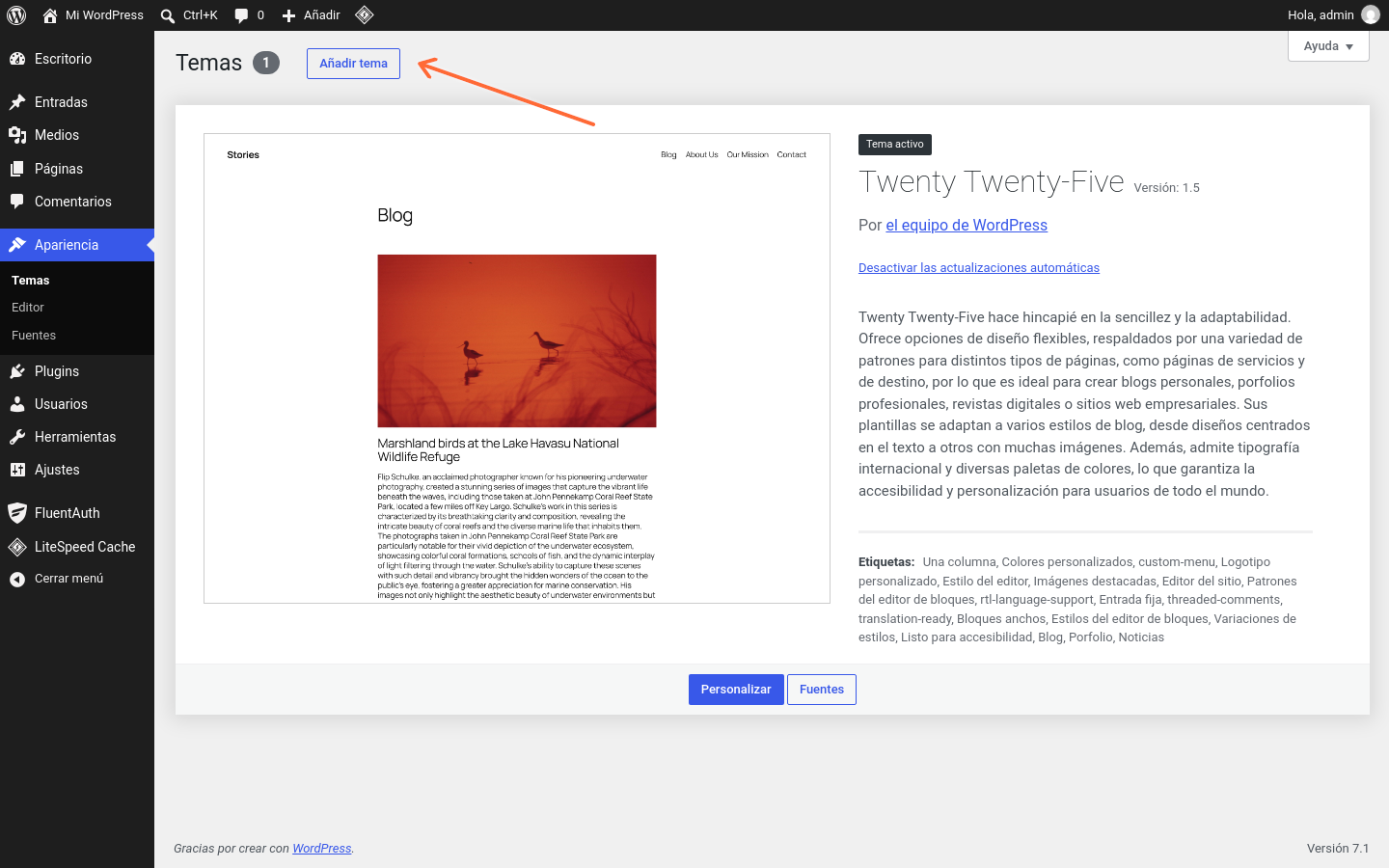Click the Plugins plug icon
The height and width of the screenshot is (868, 1389).
pos(17,371)
